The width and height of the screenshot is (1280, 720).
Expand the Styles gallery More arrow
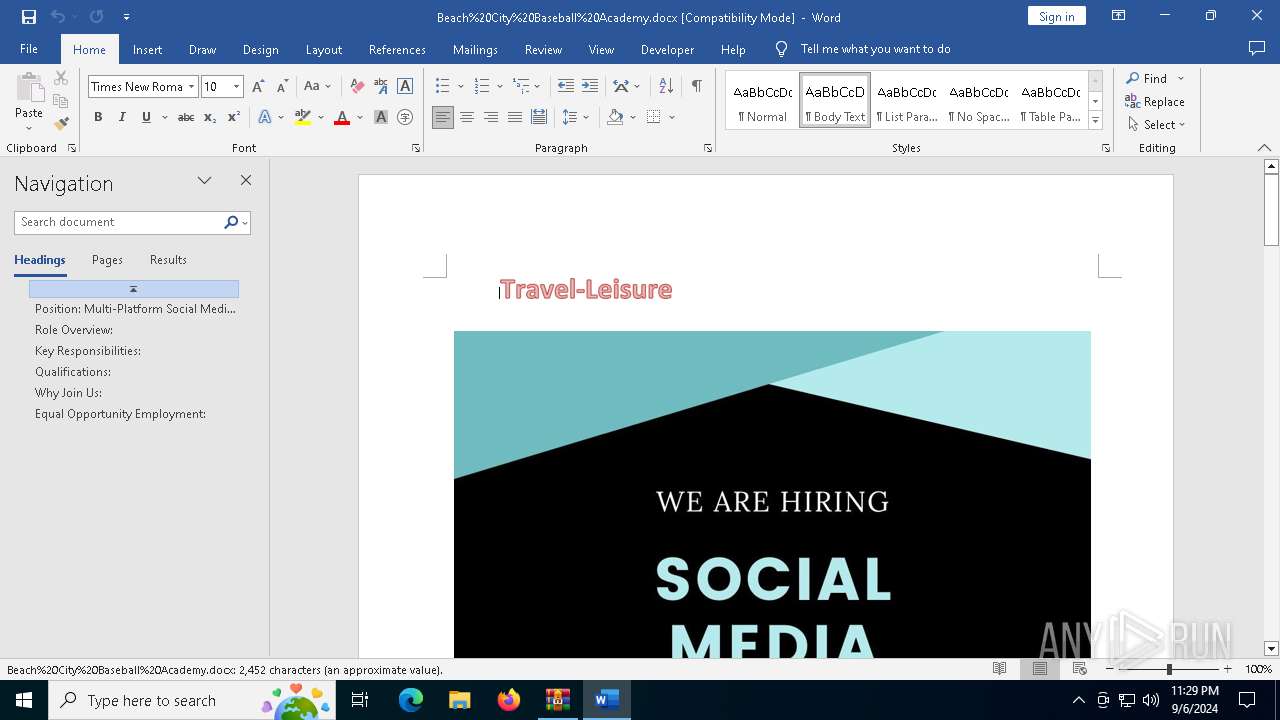pyautogui.click(x=1095, y=121)
